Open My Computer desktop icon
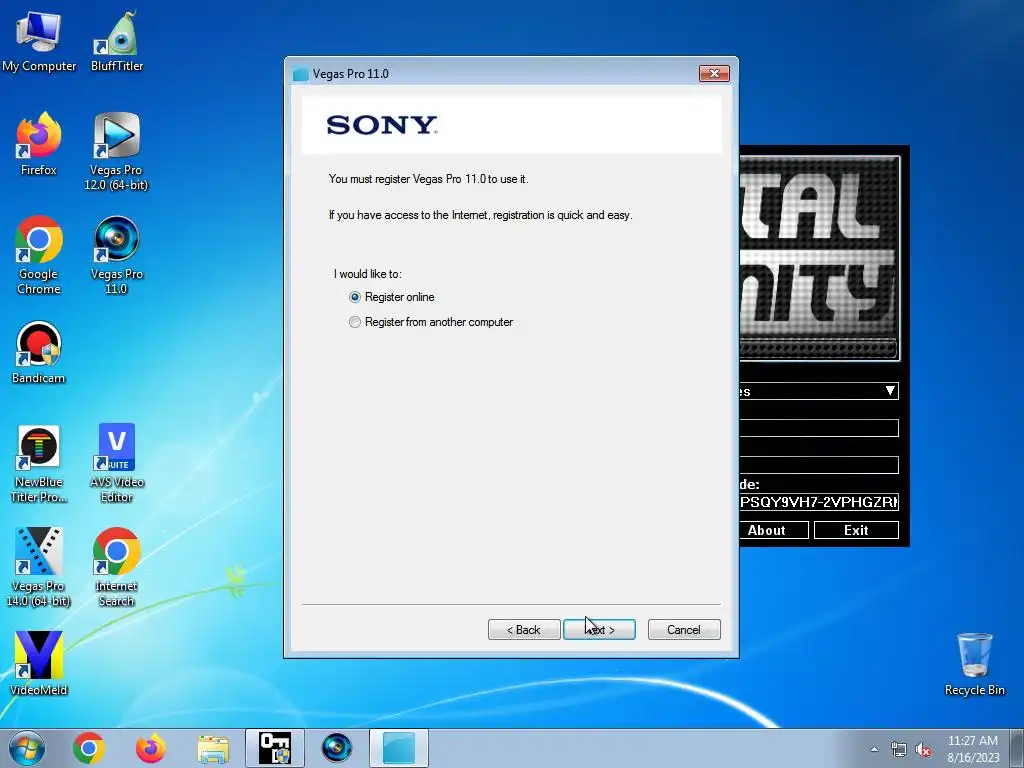The image size is (1024, 768). click(39, 40)
